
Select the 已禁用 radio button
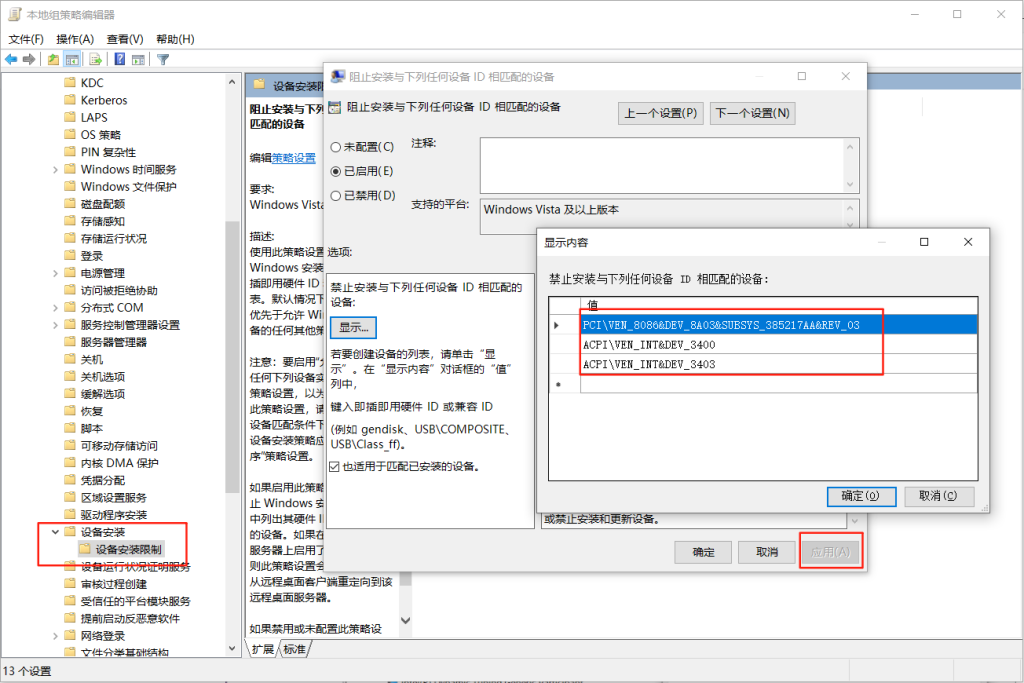point(335,195)
